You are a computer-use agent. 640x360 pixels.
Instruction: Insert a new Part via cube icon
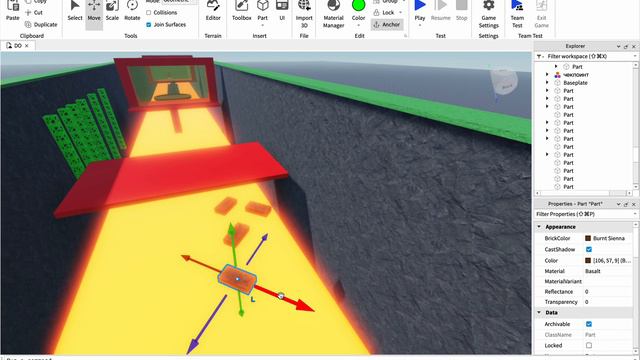(262, 6)
